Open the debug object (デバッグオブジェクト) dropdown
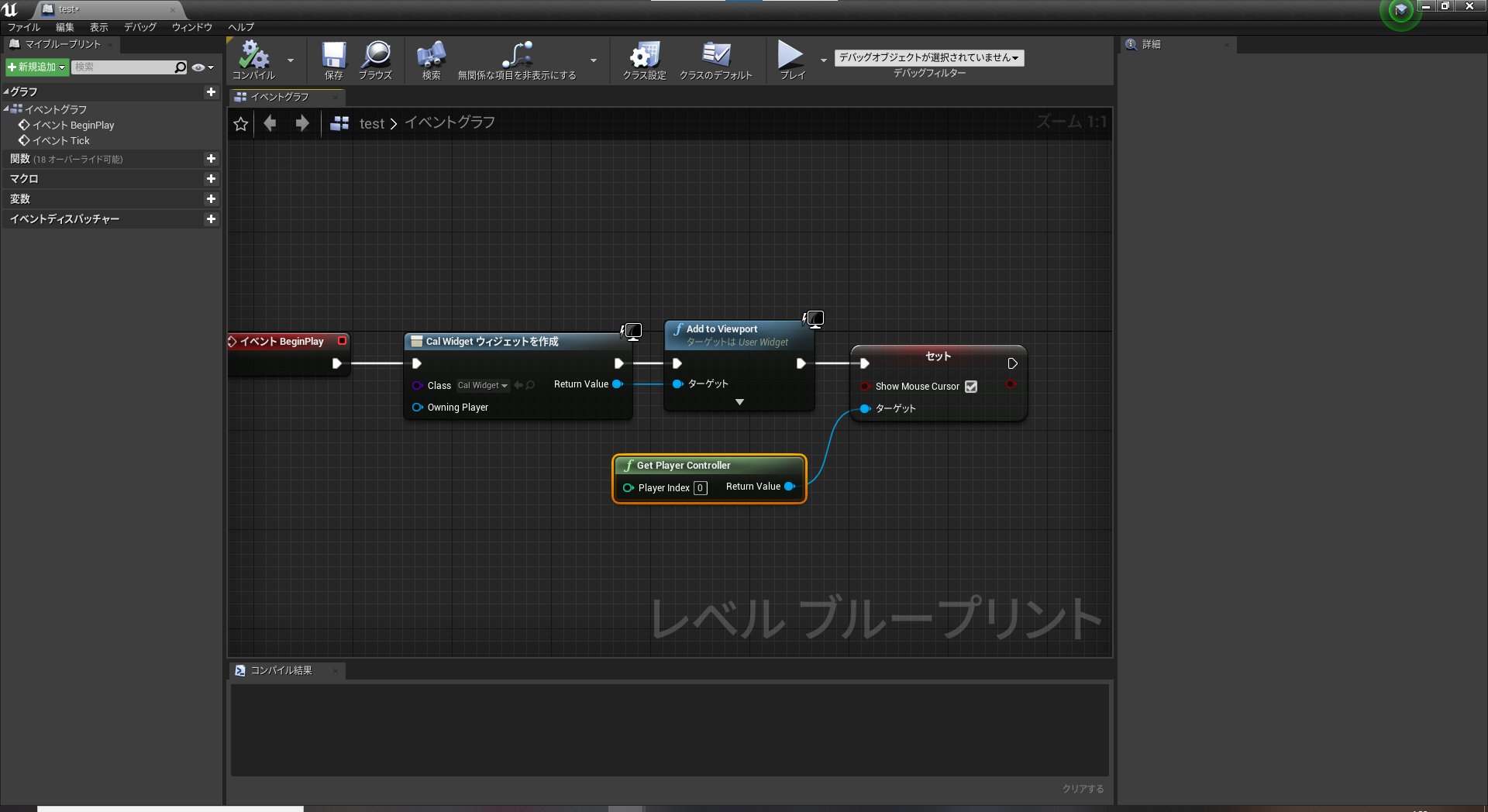Viewport: 1488px width, 812px height. 929,58
